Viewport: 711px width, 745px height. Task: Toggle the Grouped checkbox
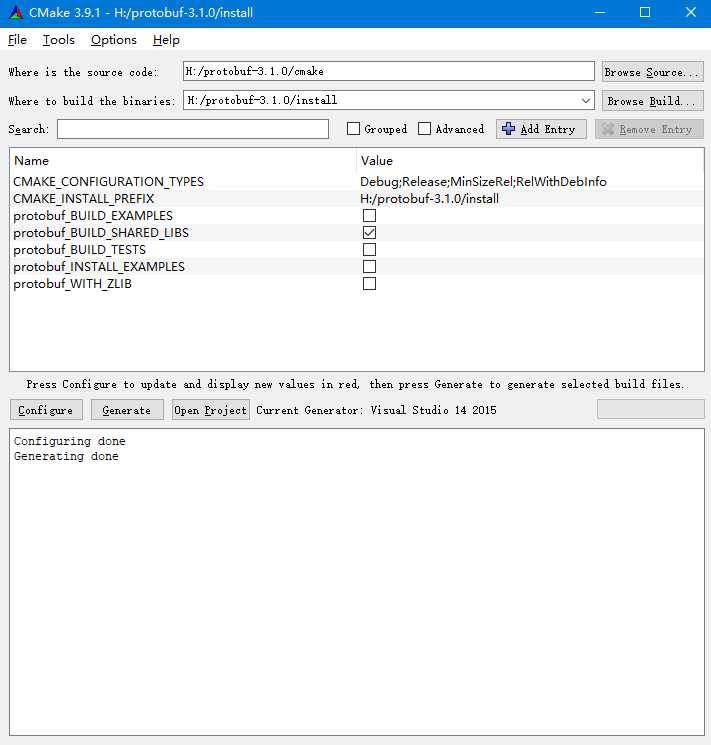point(353,129)
